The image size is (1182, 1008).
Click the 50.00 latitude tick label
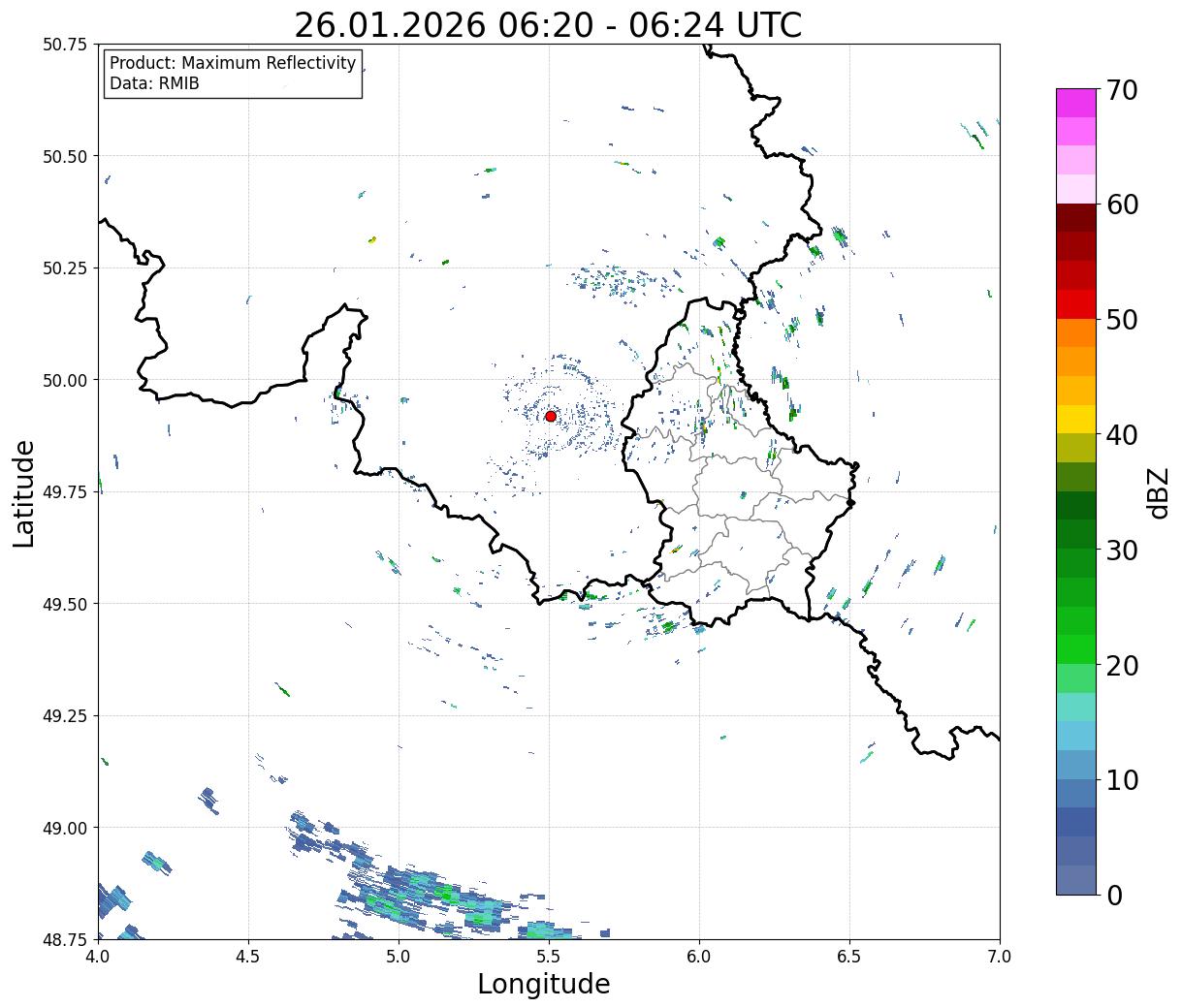(65, 380)
